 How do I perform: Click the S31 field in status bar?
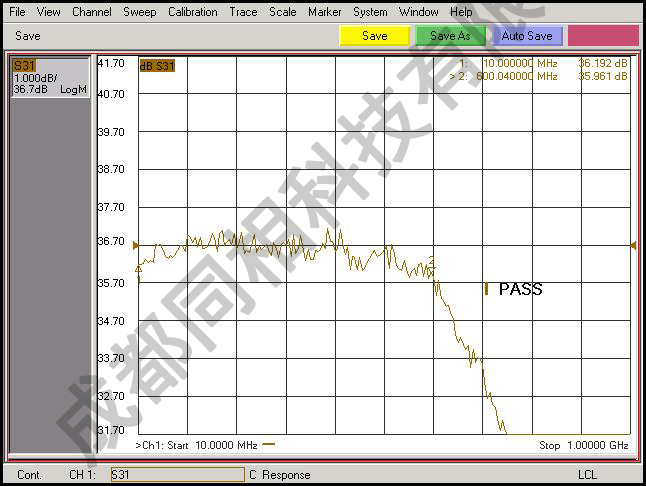(176, 474)
